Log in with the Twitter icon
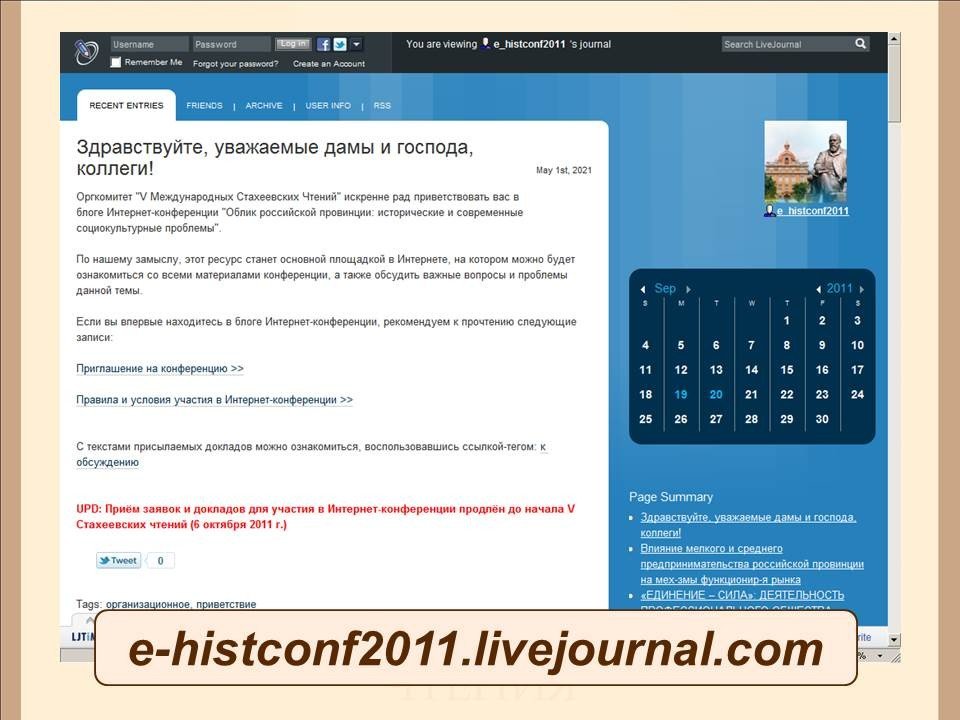 tap(340, 44)
